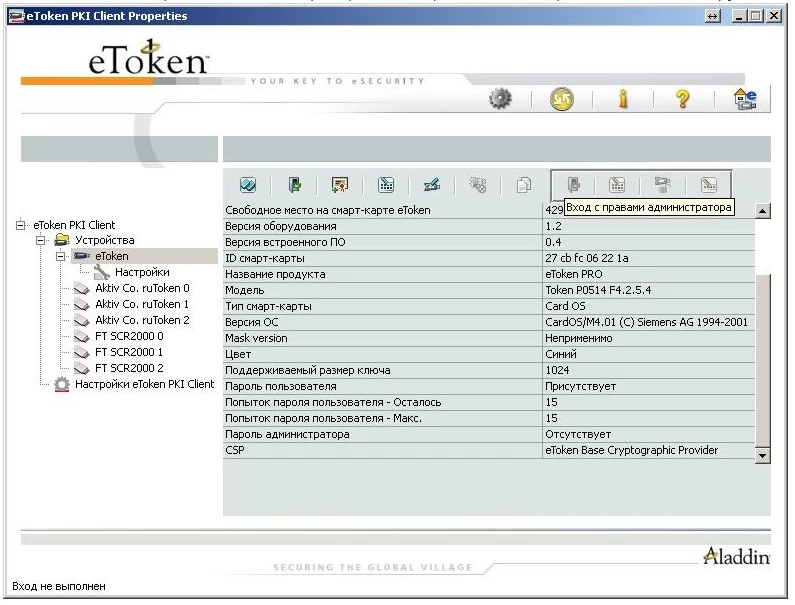Click the gear settings icon in header
This screenshot has width=795, height=605.
[500, 99]
